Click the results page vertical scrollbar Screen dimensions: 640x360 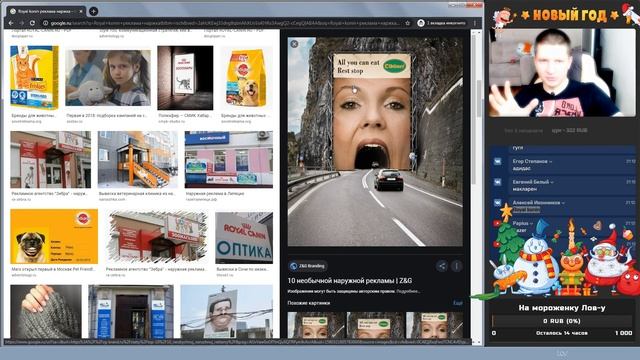point(479,98)
